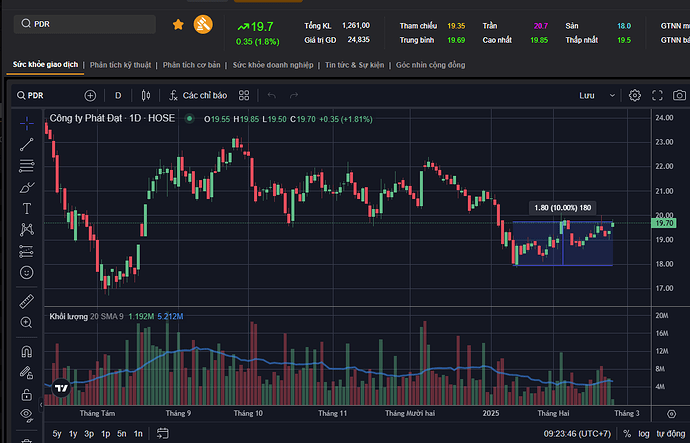Image resolution: width=690 pixels, height=443 pixels.
Task: Open Các chỉ báo indicators
Action: [198, 96]
